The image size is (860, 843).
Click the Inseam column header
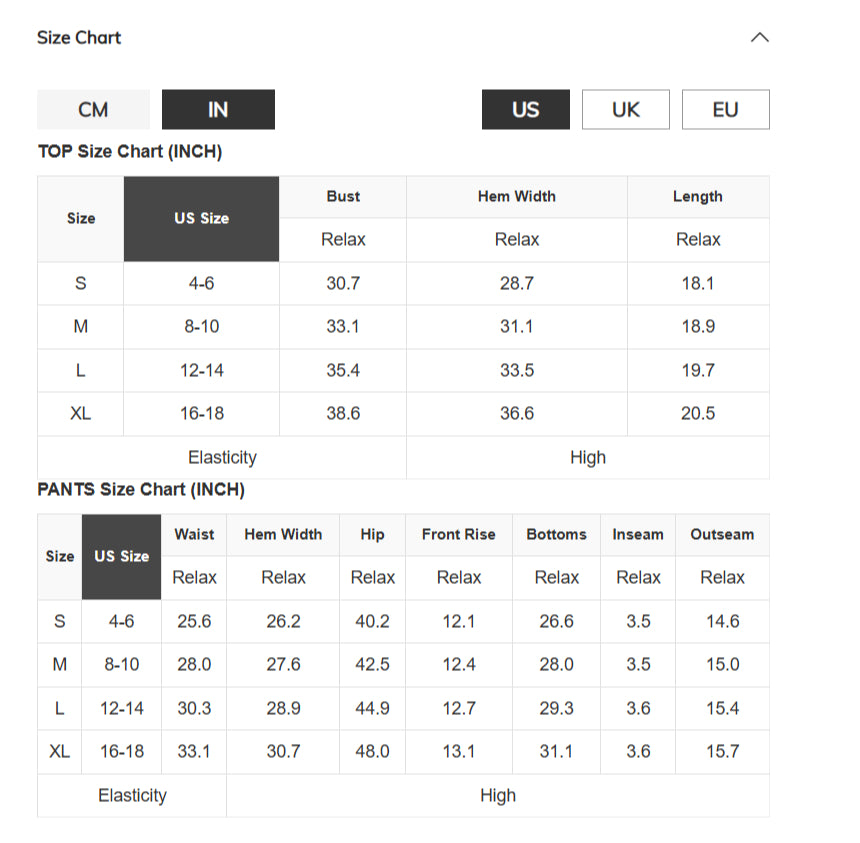638,534
